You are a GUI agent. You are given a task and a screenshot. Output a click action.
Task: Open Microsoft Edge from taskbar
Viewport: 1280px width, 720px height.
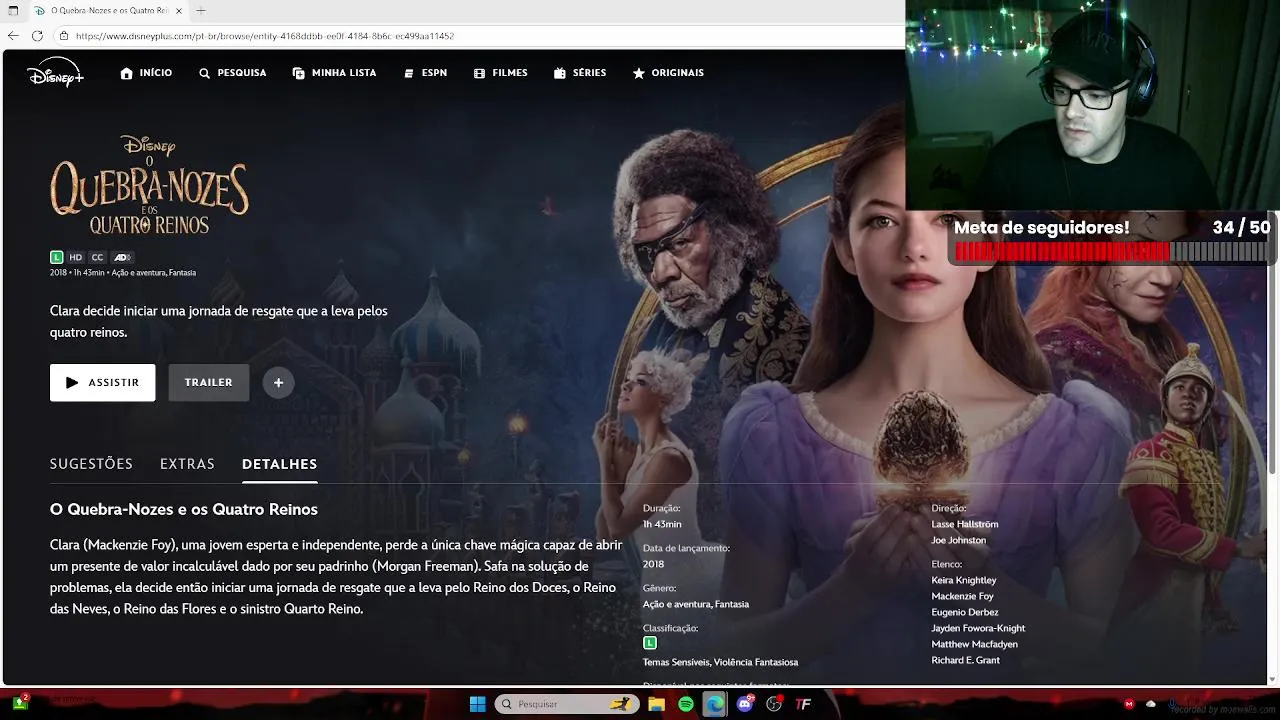(714, 704)
